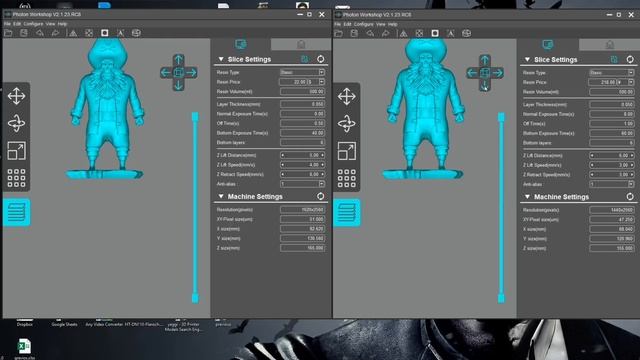Image resolution: width=640 pixels, height=360 pixels.
Task: View right arrow in right window
Action: tap(498, 73)
